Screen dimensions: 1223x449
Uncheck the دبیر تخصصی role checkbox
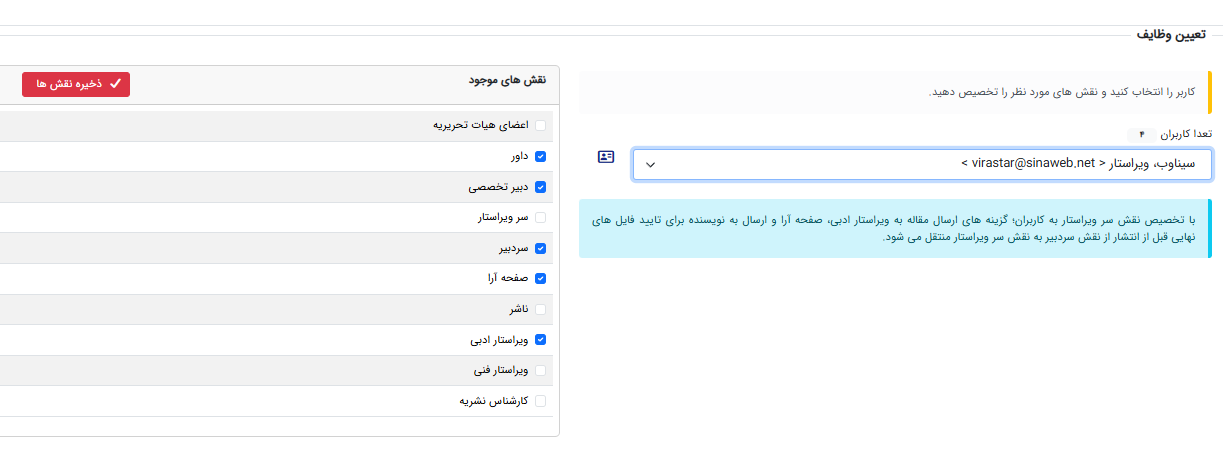coord(541,187)
